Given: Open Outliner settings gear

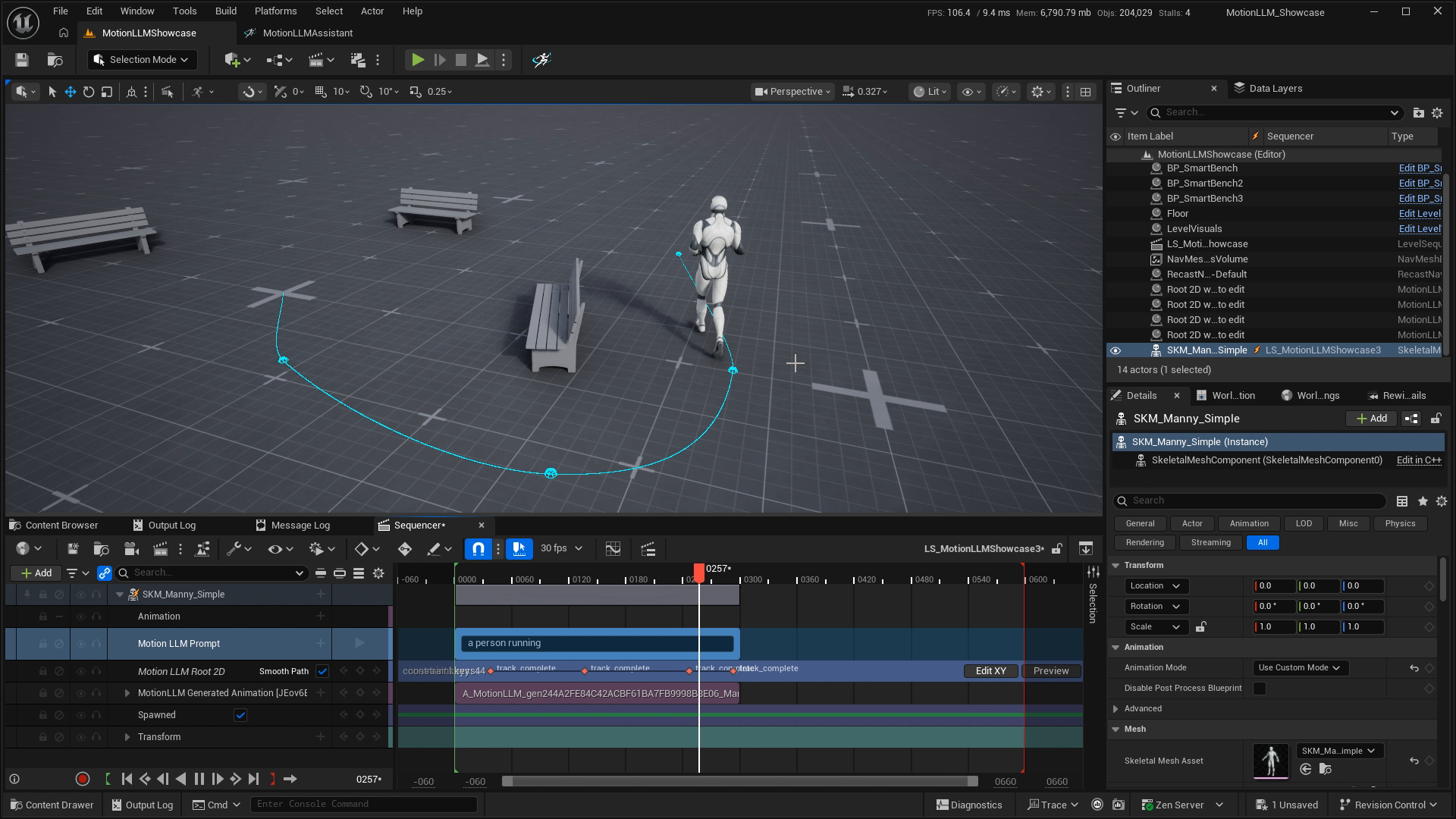Looking at the screenshot, I should pyautogui.click(x=1437, y=112).
